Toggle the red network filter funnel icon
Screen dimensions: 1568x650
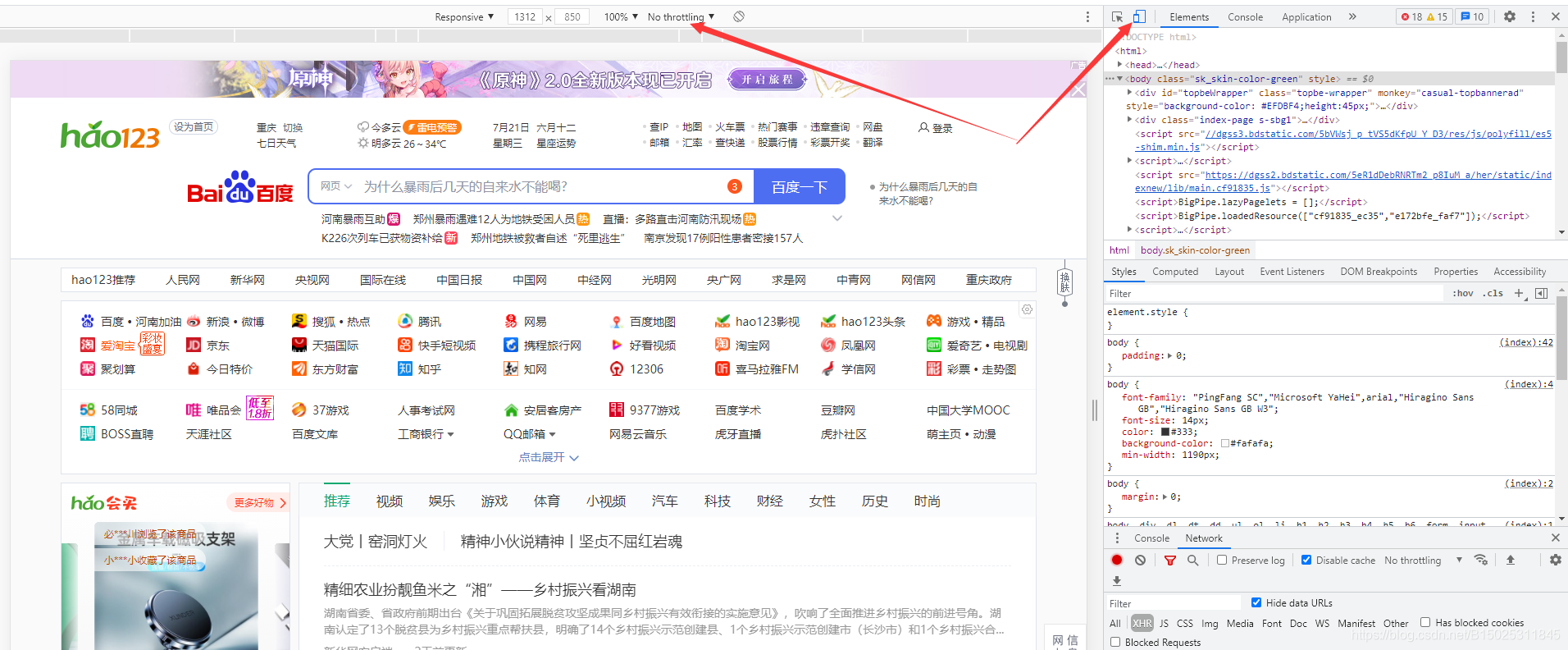[x=1170, y=560]
